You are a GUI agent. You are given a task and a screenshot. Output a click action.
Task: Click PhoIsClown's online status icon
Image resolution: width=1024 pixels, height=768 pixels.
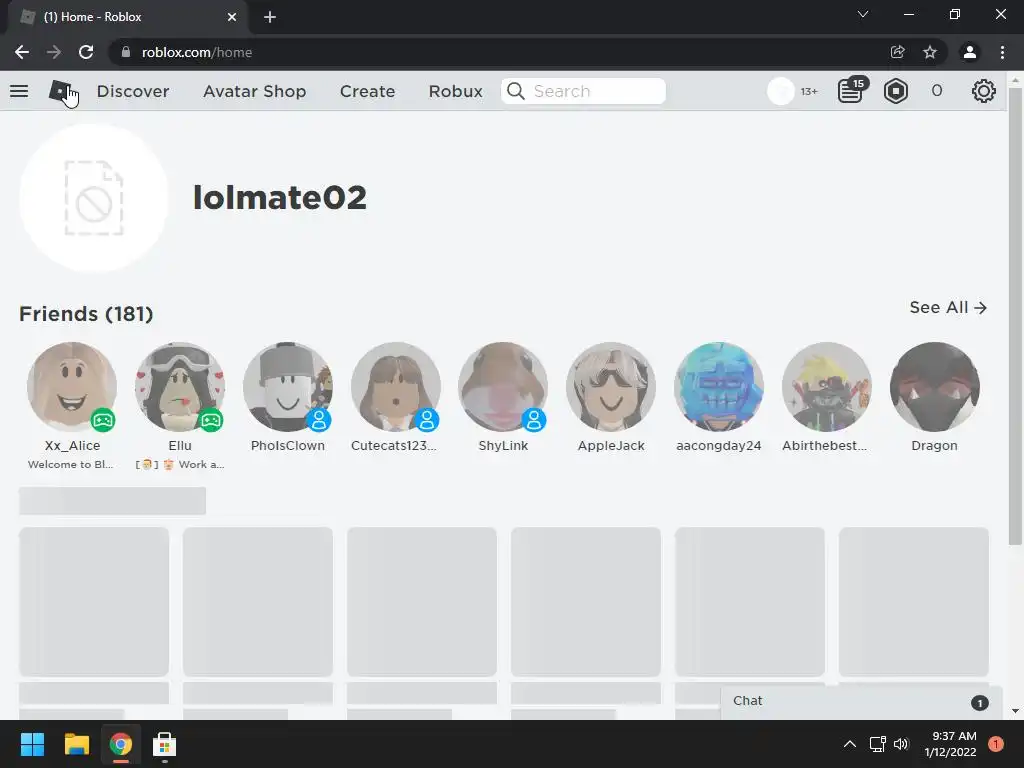[319, 420]
